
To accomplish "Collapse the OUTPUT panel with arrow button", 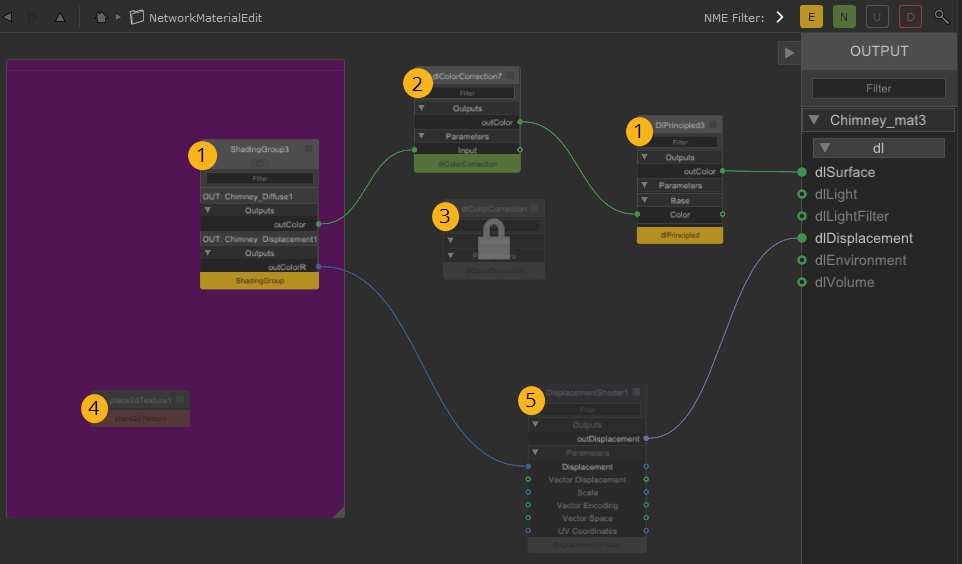I will coord(789,53).
